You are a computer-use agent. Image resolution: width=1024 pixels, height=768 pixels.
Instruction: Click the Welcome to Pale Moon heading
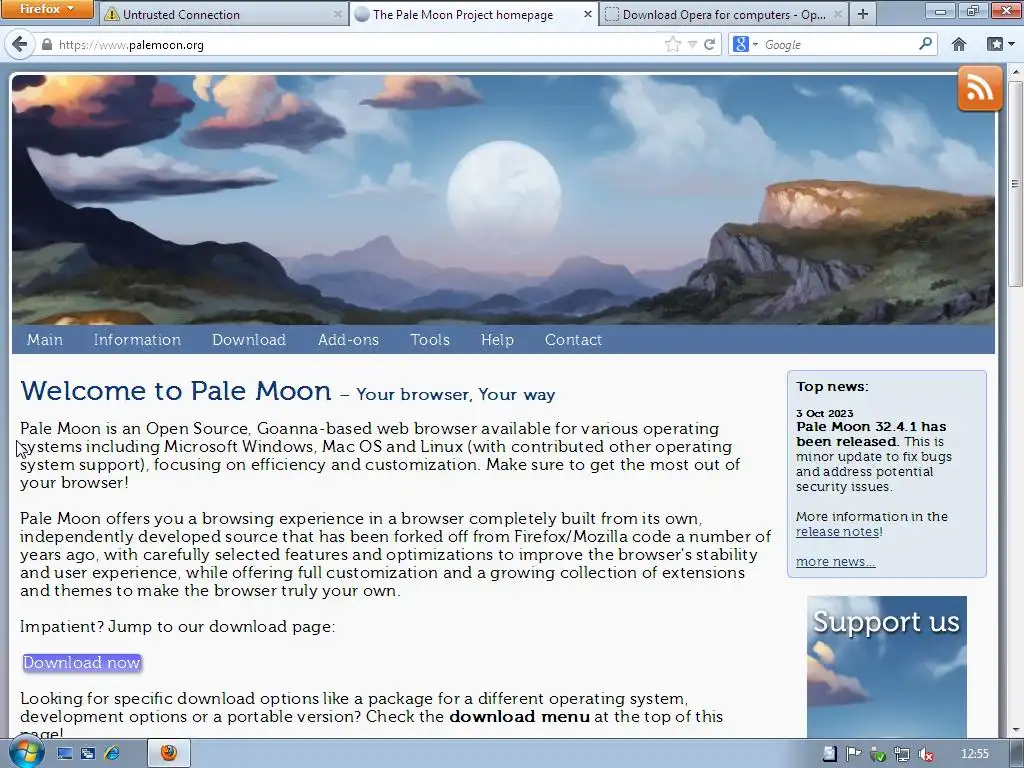click(176, 391)
